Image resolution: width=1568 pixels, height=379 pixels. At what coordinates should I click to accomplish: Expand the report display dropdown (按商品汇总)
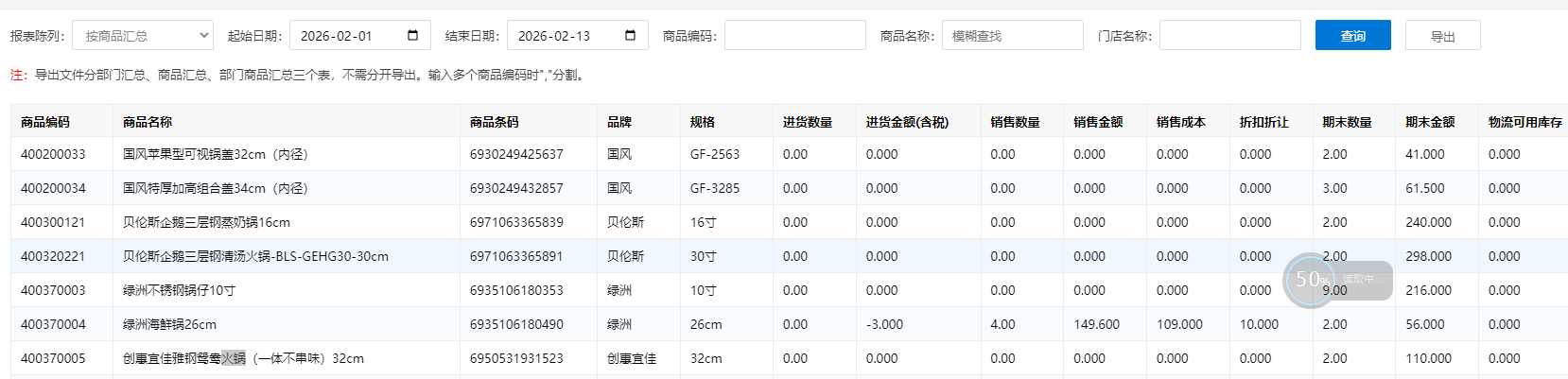click(143, 36)
